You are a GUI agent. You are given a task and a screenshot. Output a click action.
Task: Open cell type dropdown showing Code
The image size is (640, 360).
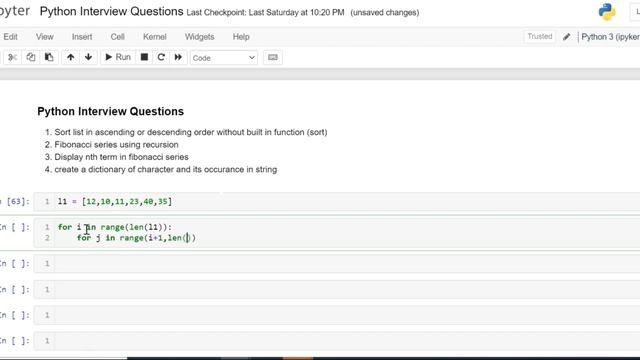click(x=224, y=58)
